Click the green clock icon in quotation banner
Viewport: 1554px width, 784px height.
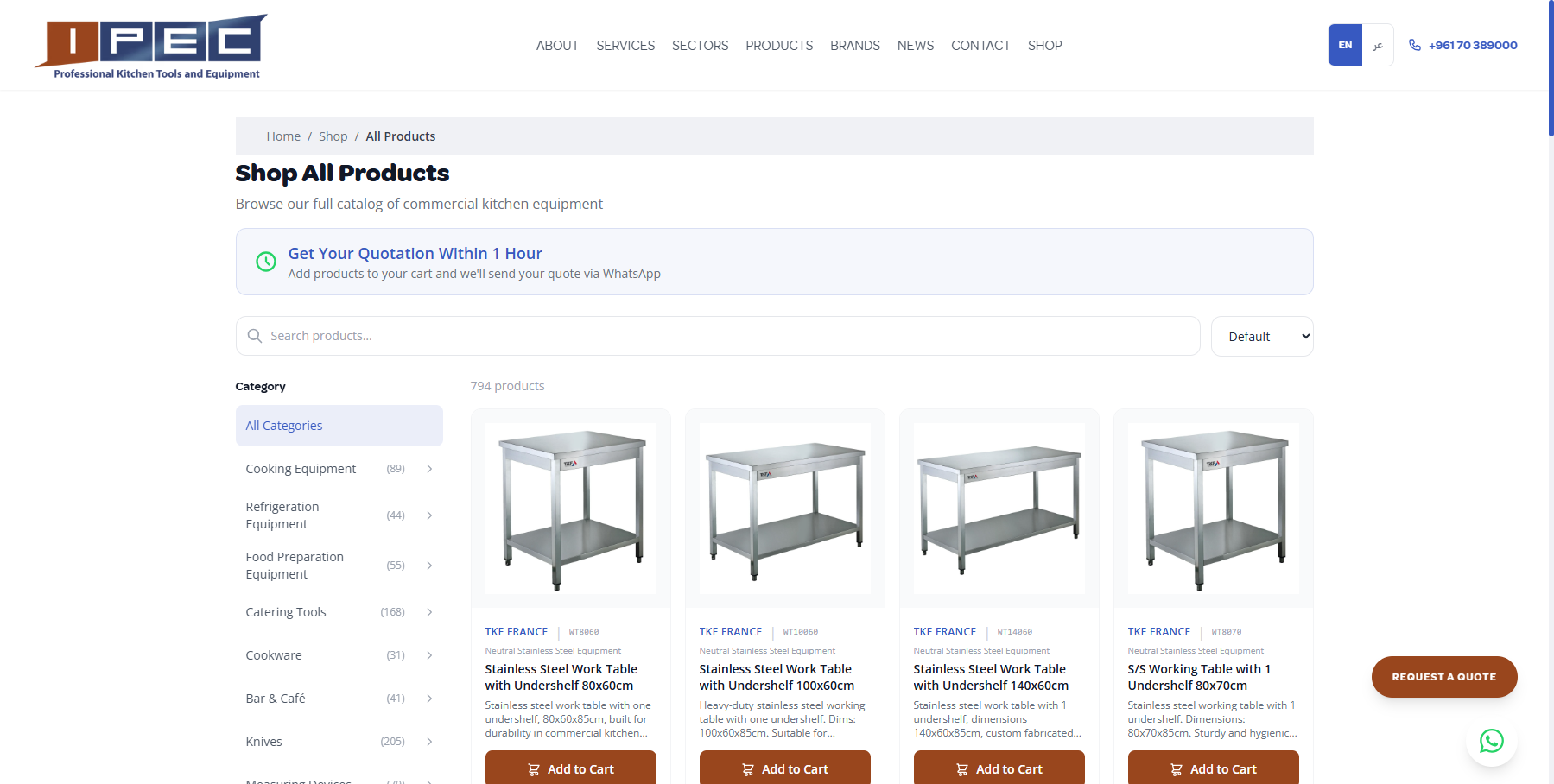point(265,262)
